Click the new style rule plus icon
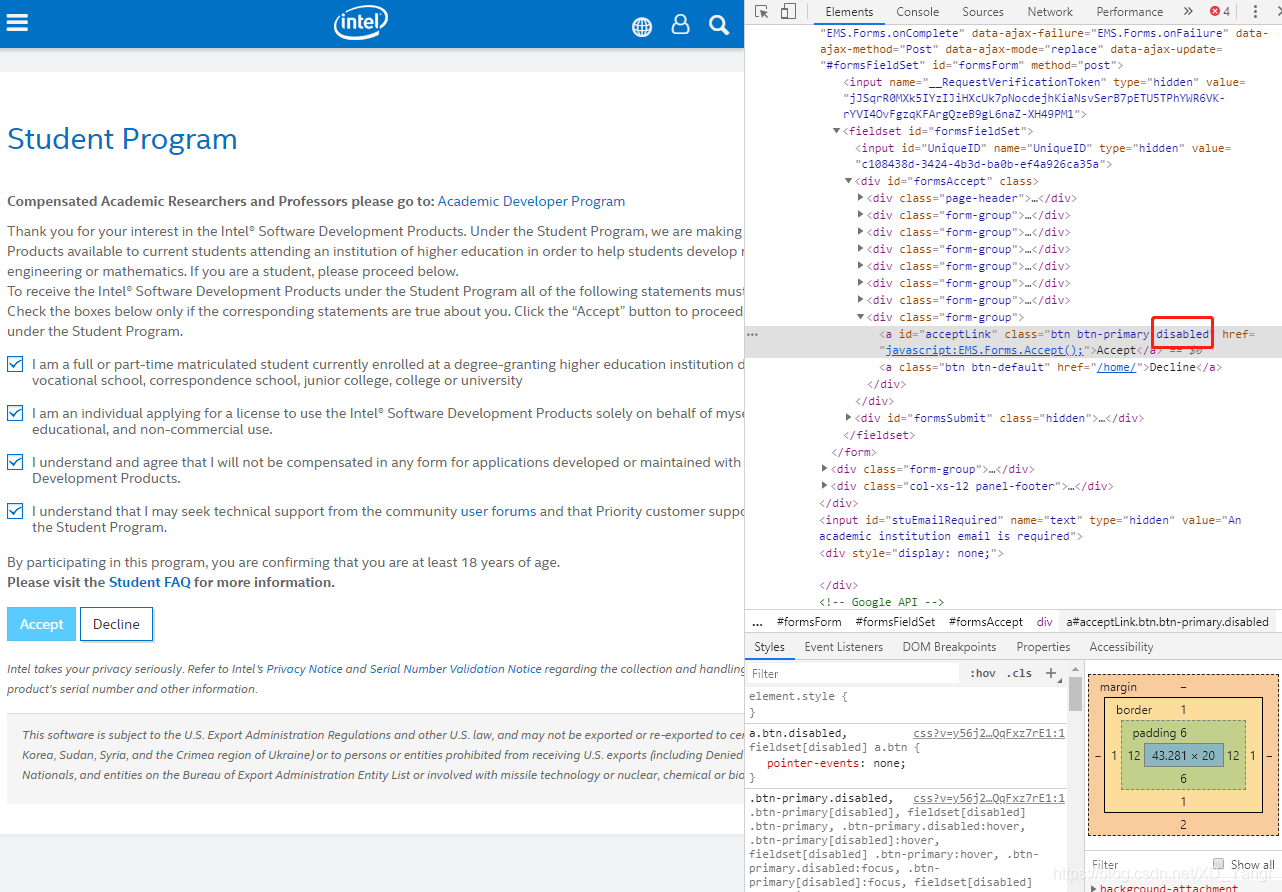Image resolution: width=1282 pixels, height=892 pixels. tap(1051, 673)
